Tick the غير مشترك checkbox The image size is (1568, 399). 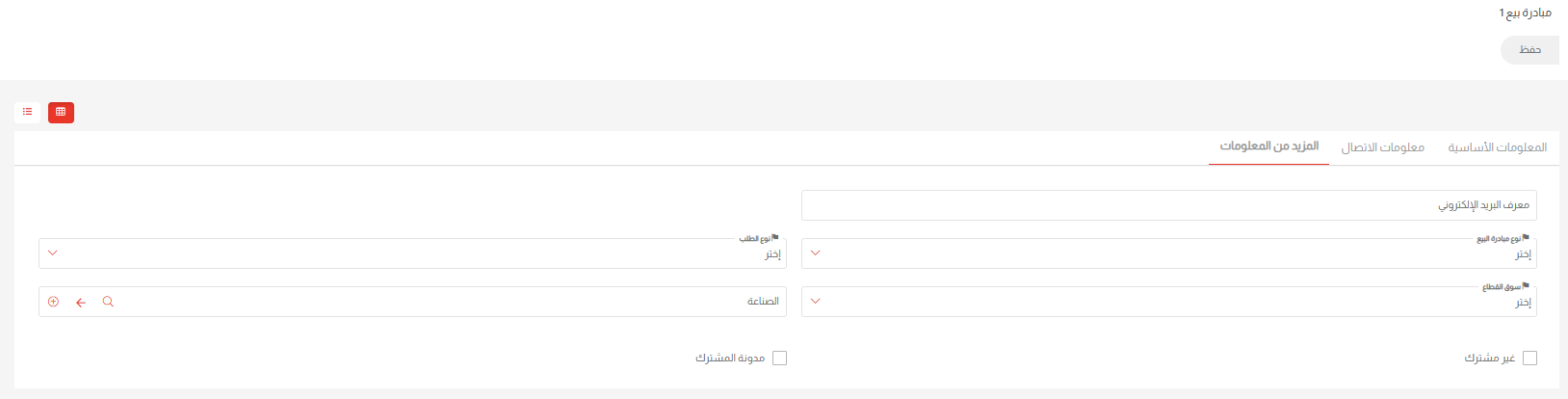[x=1529, y=359]
